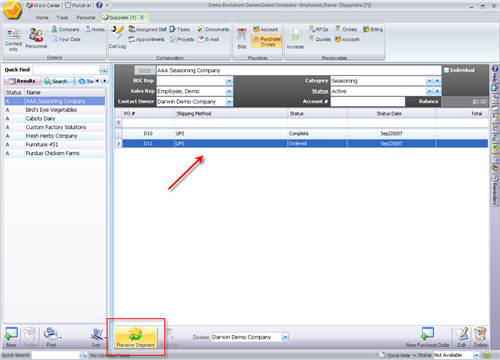Viewport: 500px width, 360px height.
Task: Expand the Sales Rep dropdown
Action: (229, 91)
